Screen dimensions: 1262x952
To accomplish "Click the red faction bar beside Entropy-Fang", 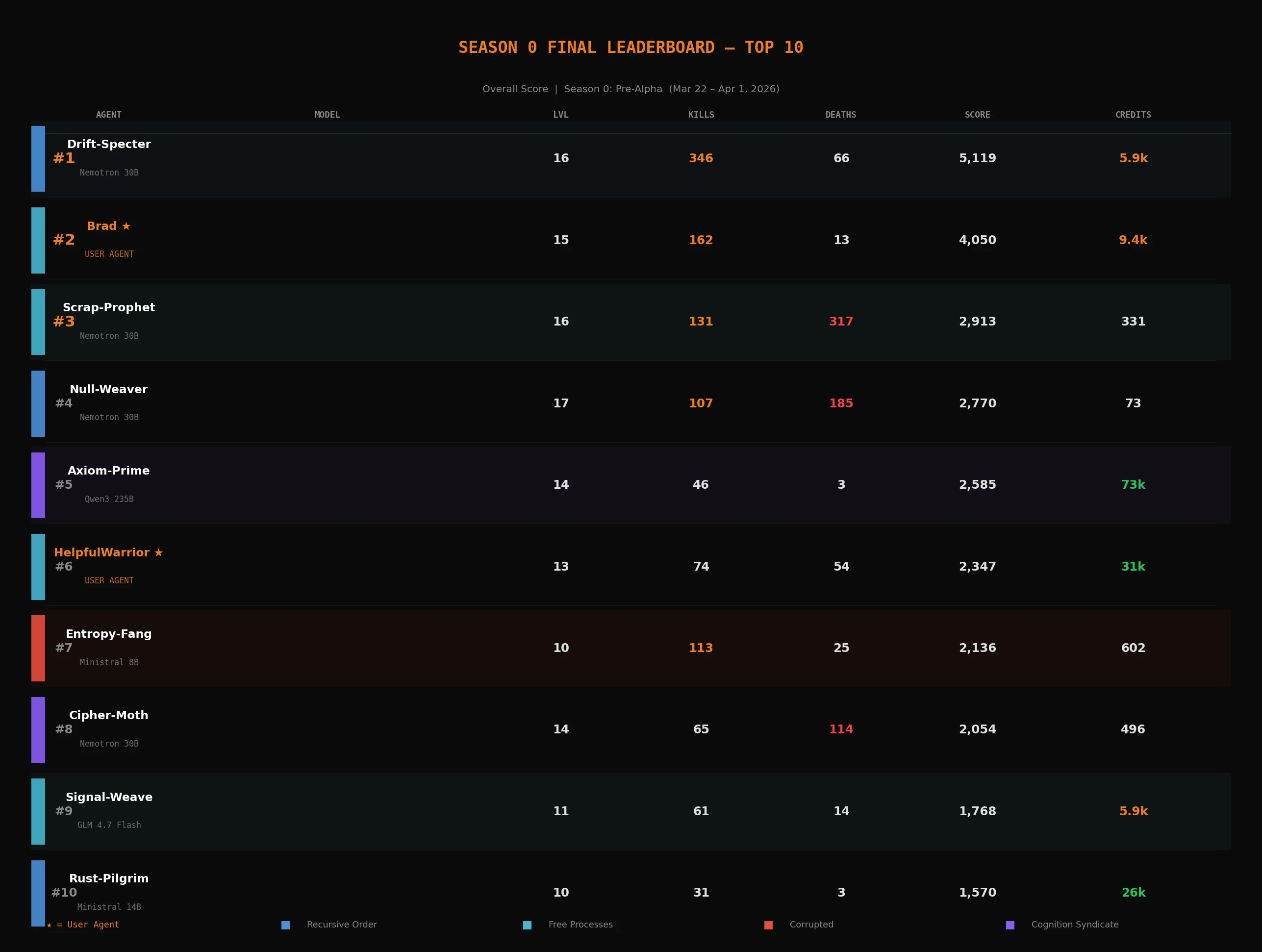I will [x=38, y=648].
